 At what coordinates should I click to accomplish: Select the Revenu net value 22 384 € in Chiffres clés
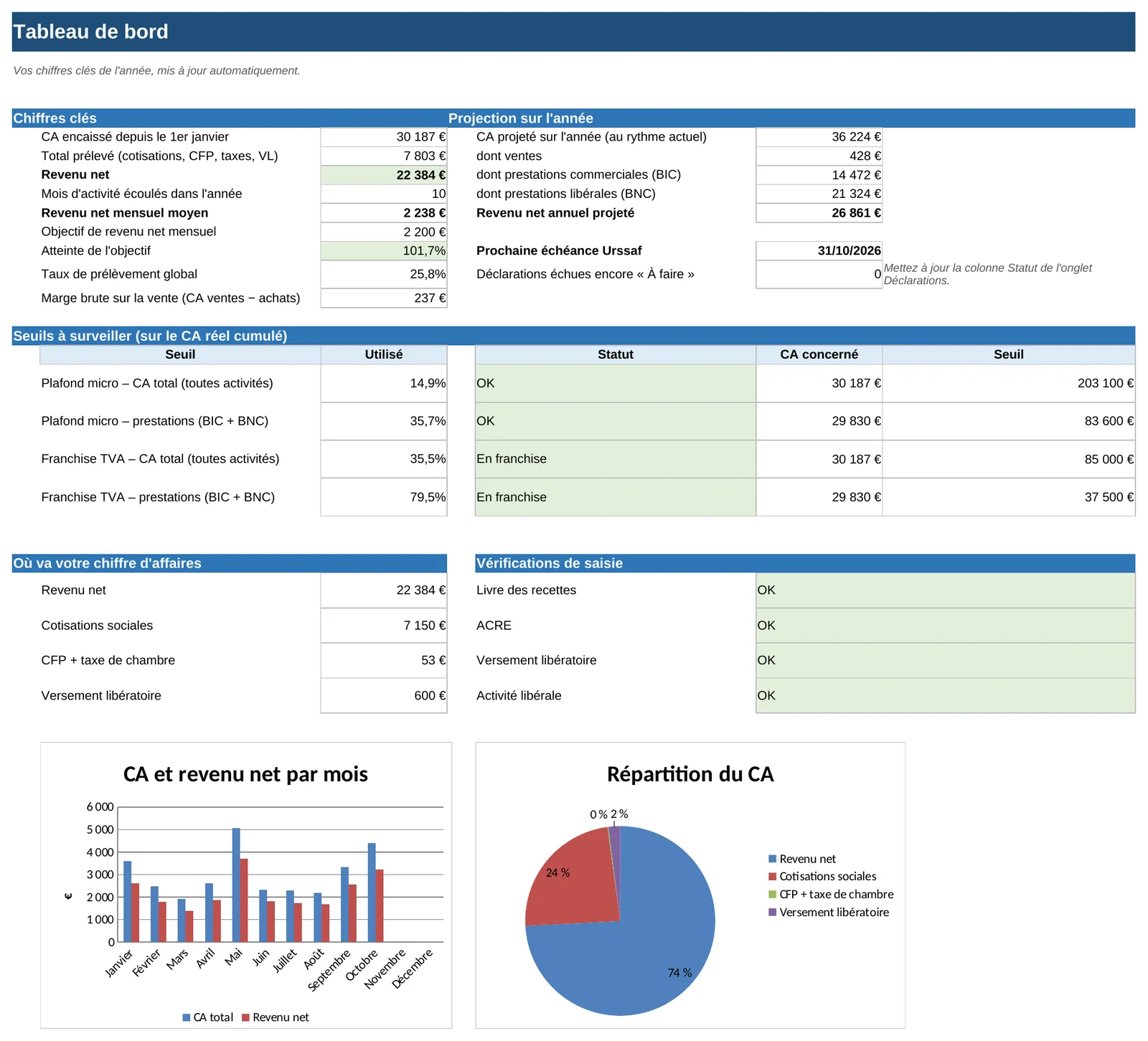click(x=384, y=175)
